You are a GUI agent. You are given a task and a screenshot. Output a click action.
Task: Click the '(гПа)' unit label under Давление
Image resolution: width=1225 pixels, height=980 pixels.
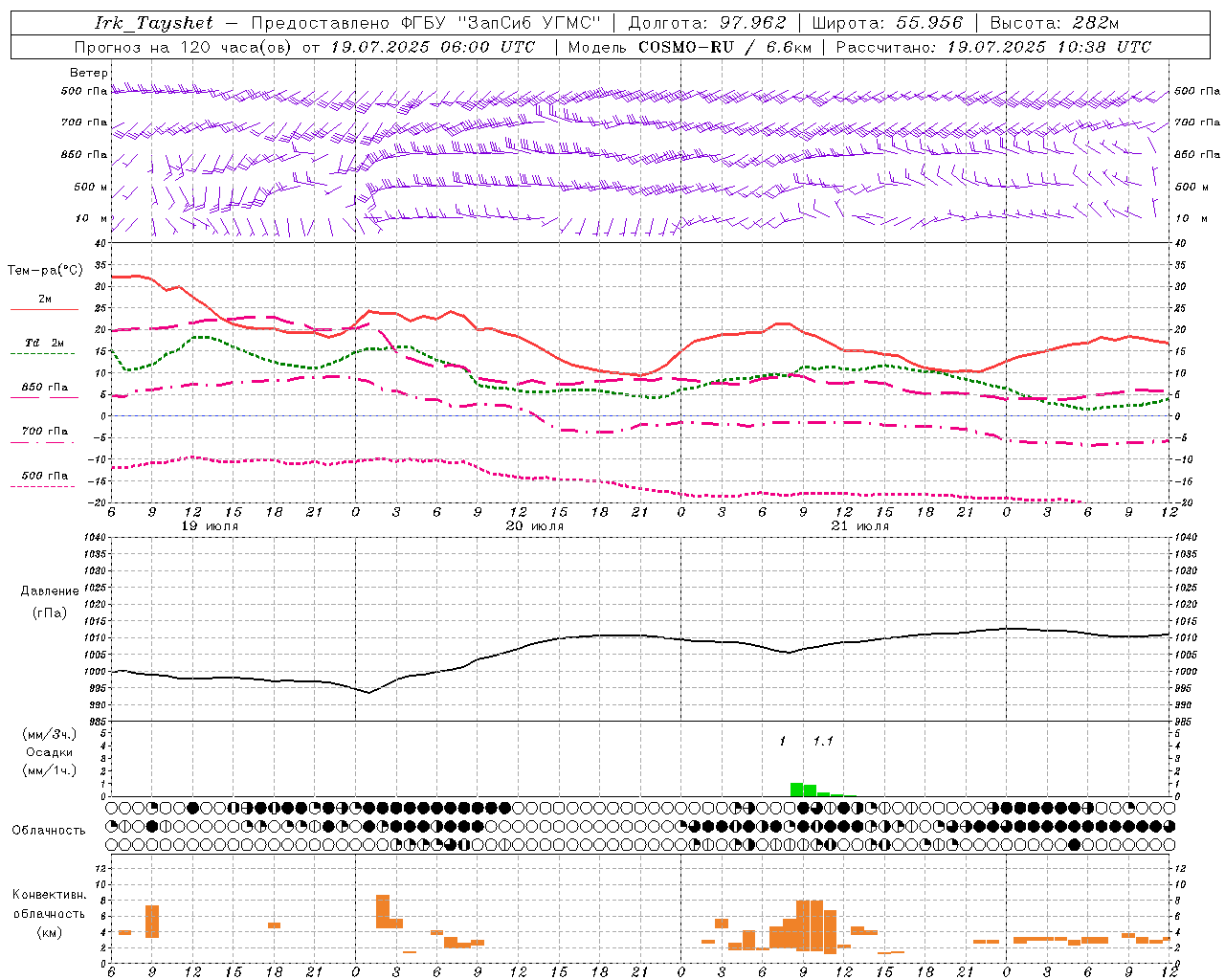click(x=50, y=613)
